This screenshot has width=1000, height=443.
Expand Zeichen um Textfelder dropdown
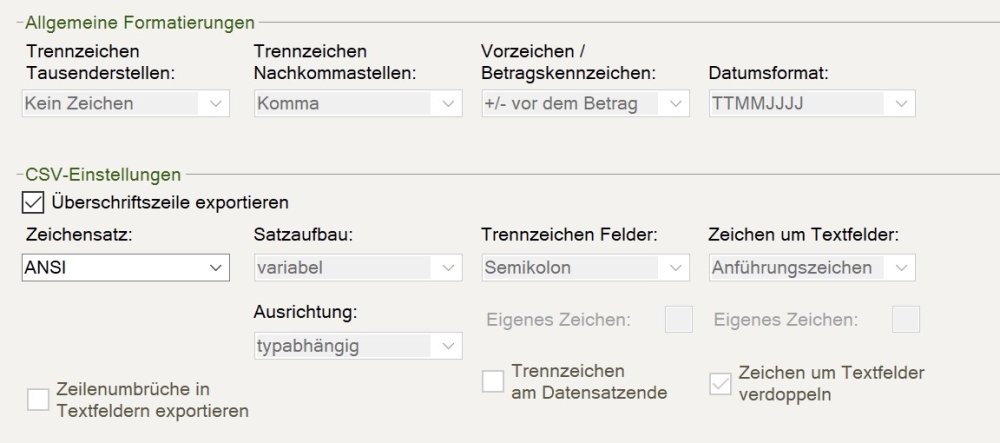[x=811, y=268]
